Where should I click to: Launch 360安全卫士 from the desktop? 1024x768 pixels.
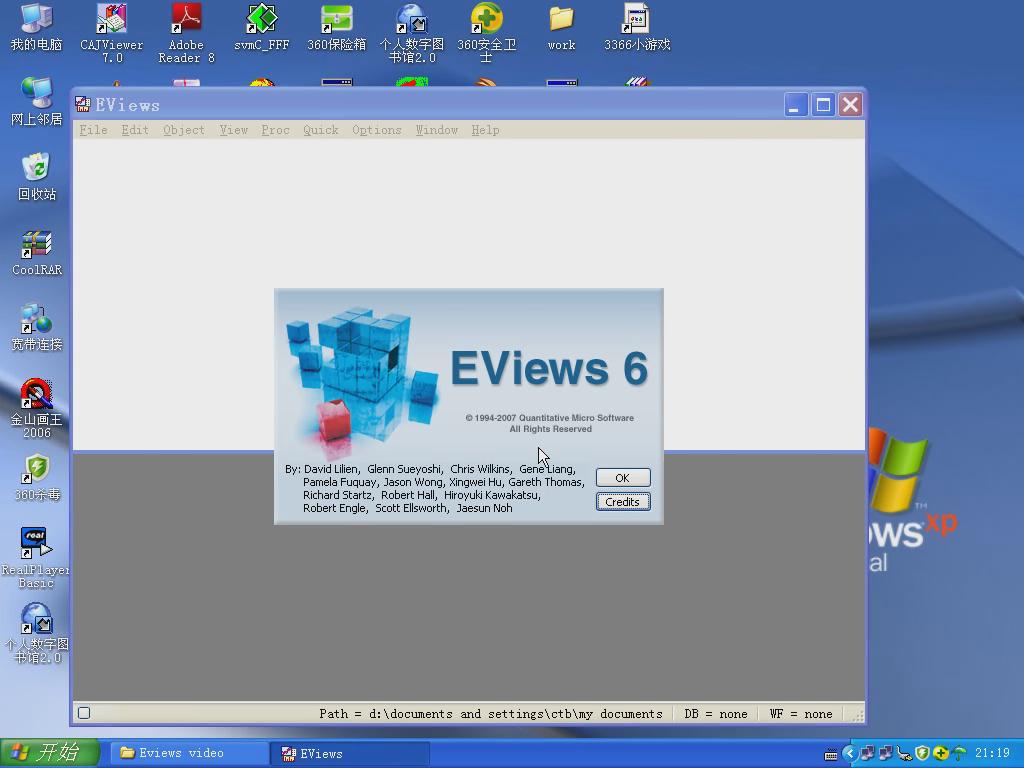(x=487, y=33)
